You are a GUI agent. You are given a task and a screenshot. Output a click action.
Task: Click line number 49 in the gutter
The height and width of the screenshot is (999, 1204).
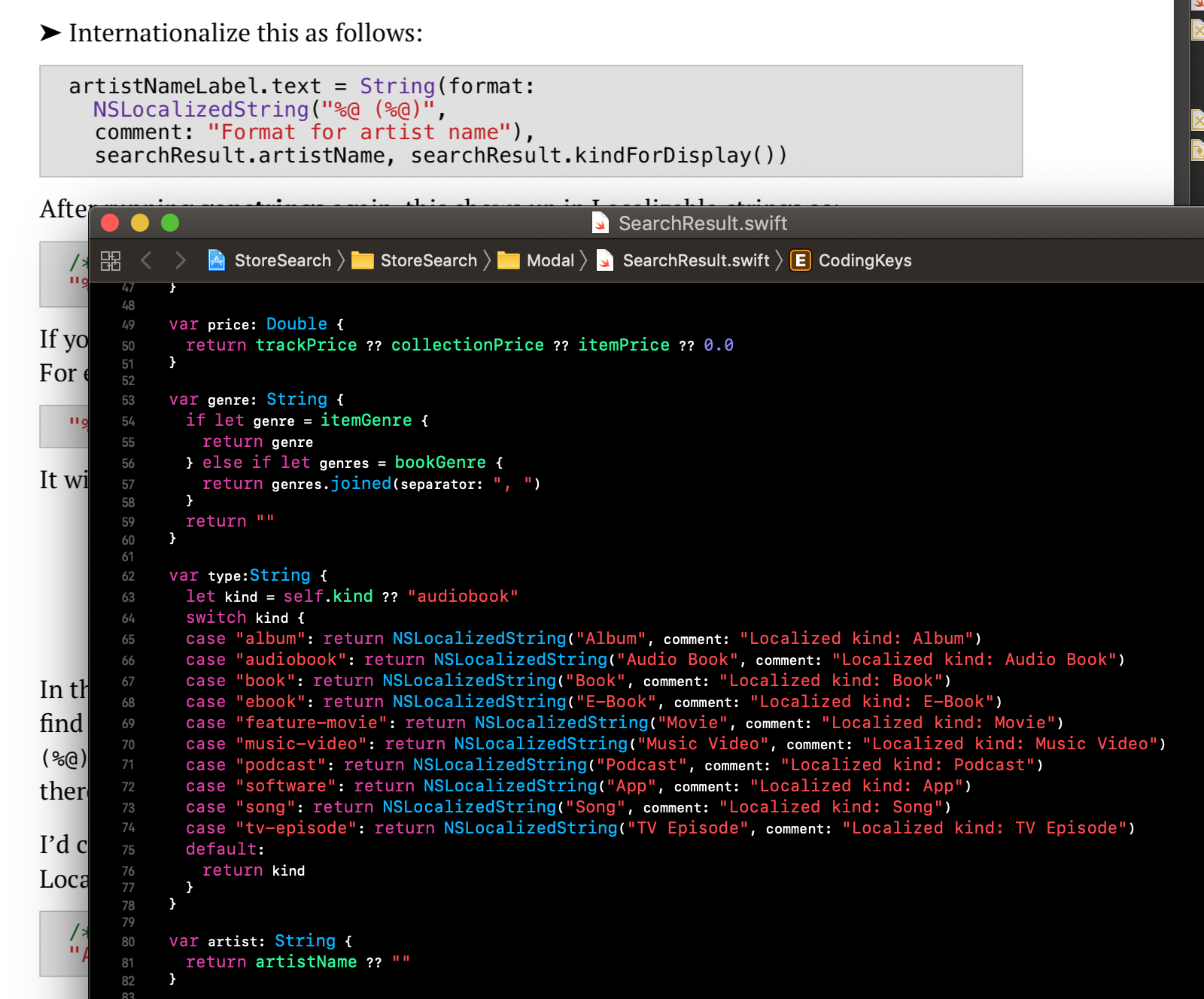click(x=128, y=325)
